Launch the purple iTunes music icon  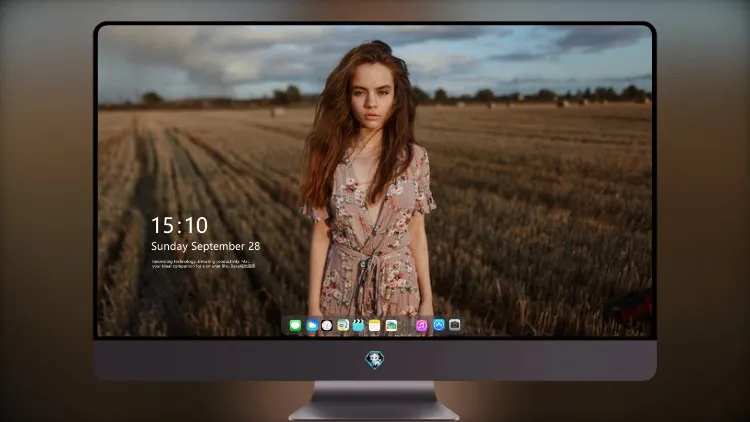pyautogui.click(x=421, y=325)
